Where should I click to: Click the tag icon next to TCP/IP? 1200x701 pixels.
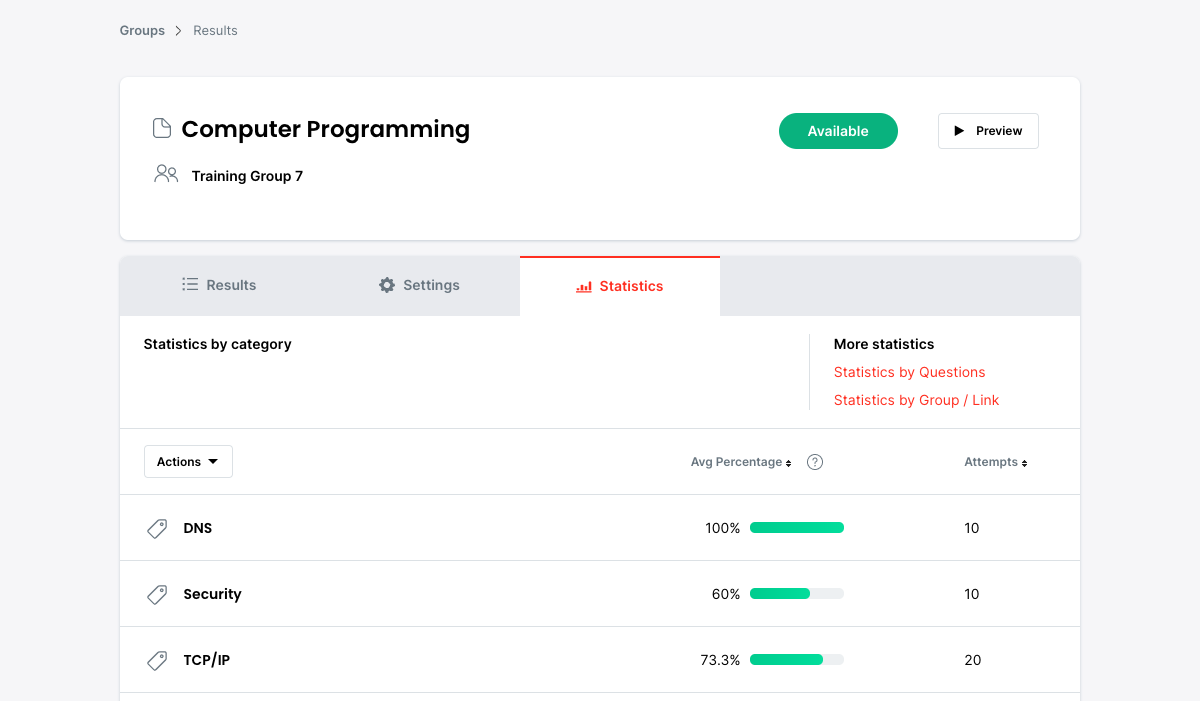point(157,661)
